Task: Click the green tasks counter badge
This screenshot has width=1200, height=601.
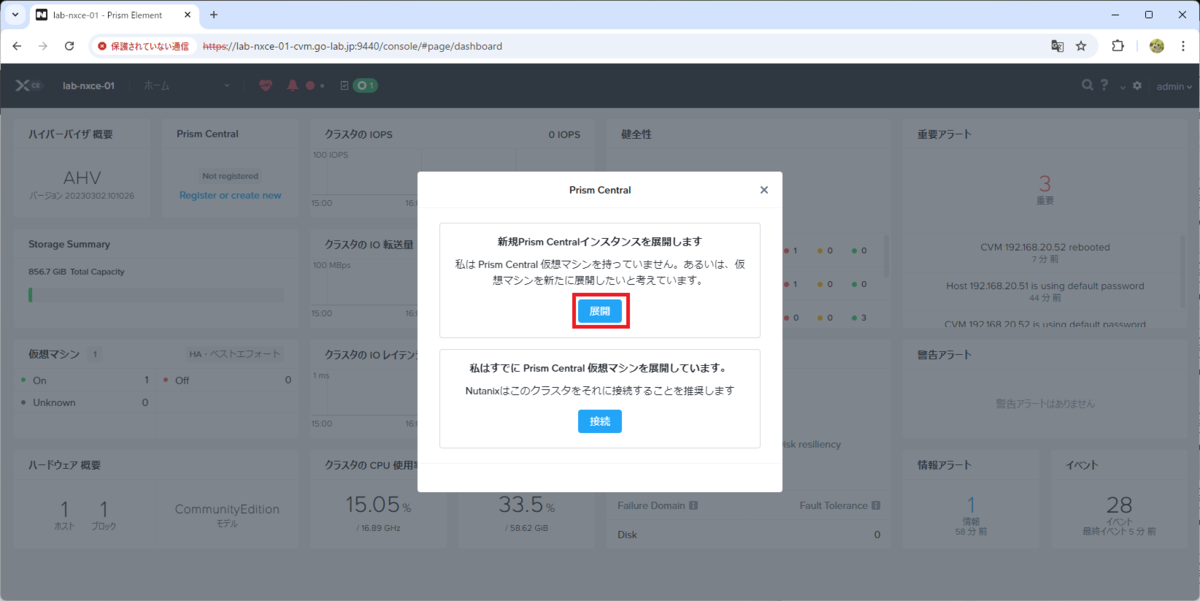Action: coord(365,86)
